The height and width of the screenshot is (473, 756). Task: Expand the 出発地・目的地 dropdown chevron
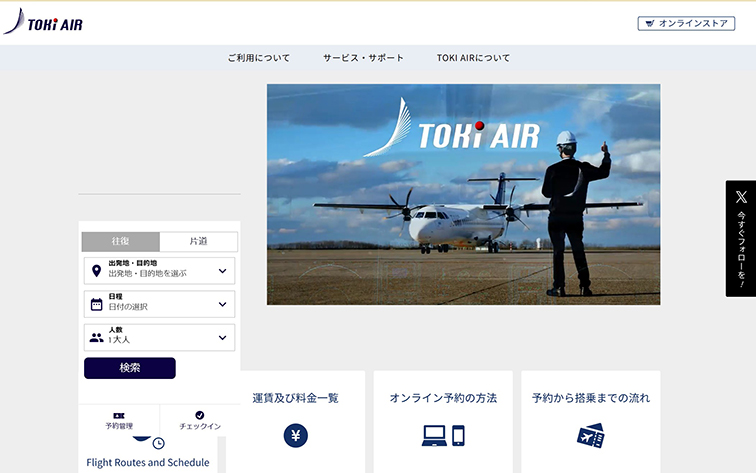(x=222, y=271)
